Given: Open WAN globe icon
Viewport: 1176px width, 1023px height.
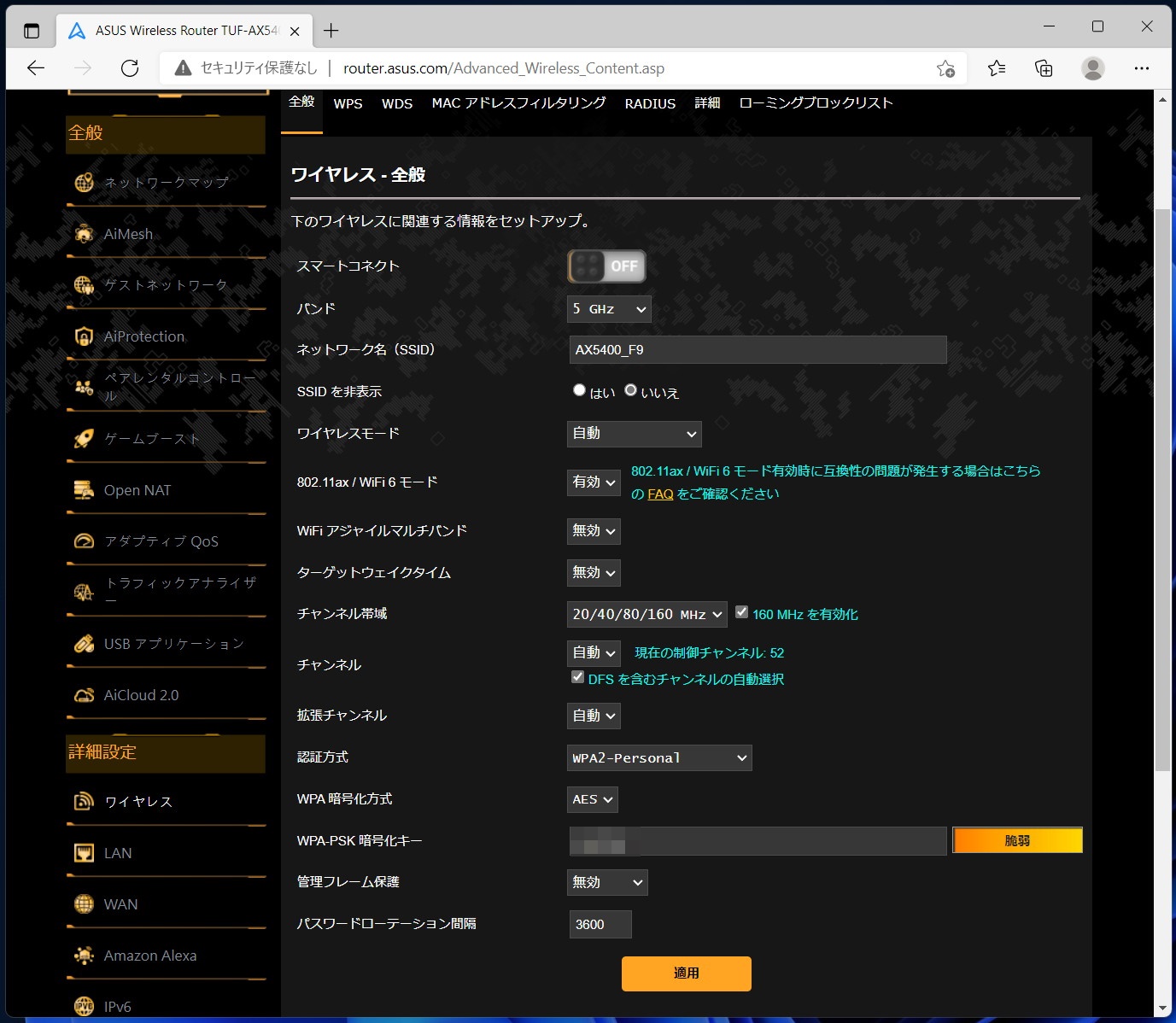Looking at the screenshot, I should (x=84, y=904).
